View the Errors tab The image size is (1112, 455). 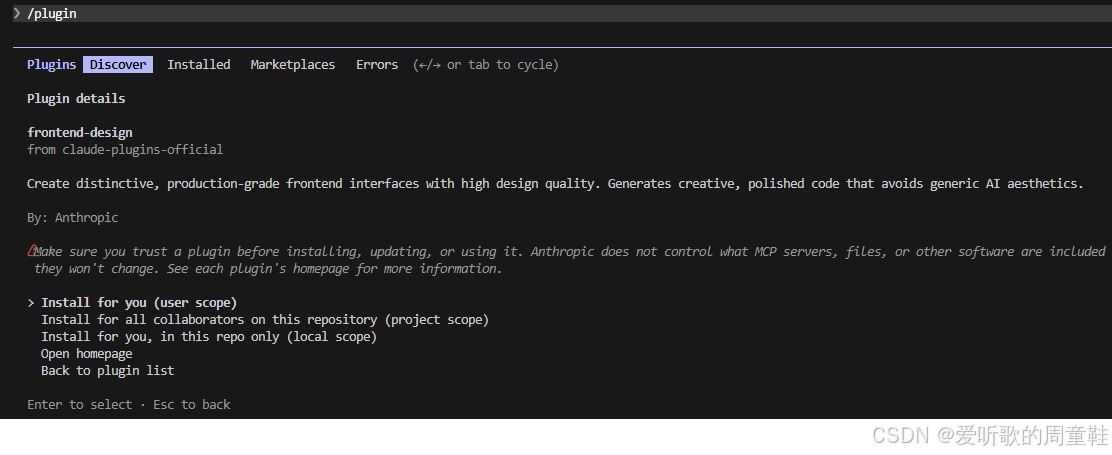377,64
